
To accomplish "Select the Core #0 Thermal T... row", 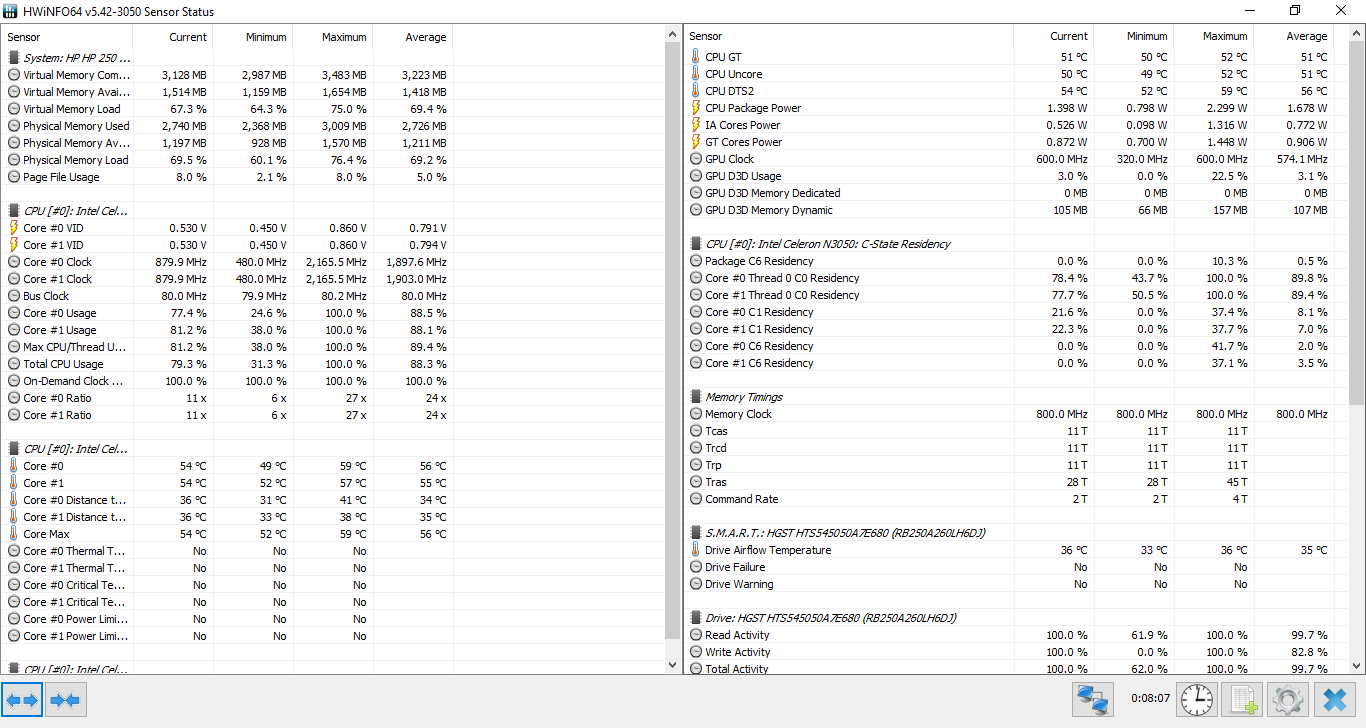I will (228, 551).
